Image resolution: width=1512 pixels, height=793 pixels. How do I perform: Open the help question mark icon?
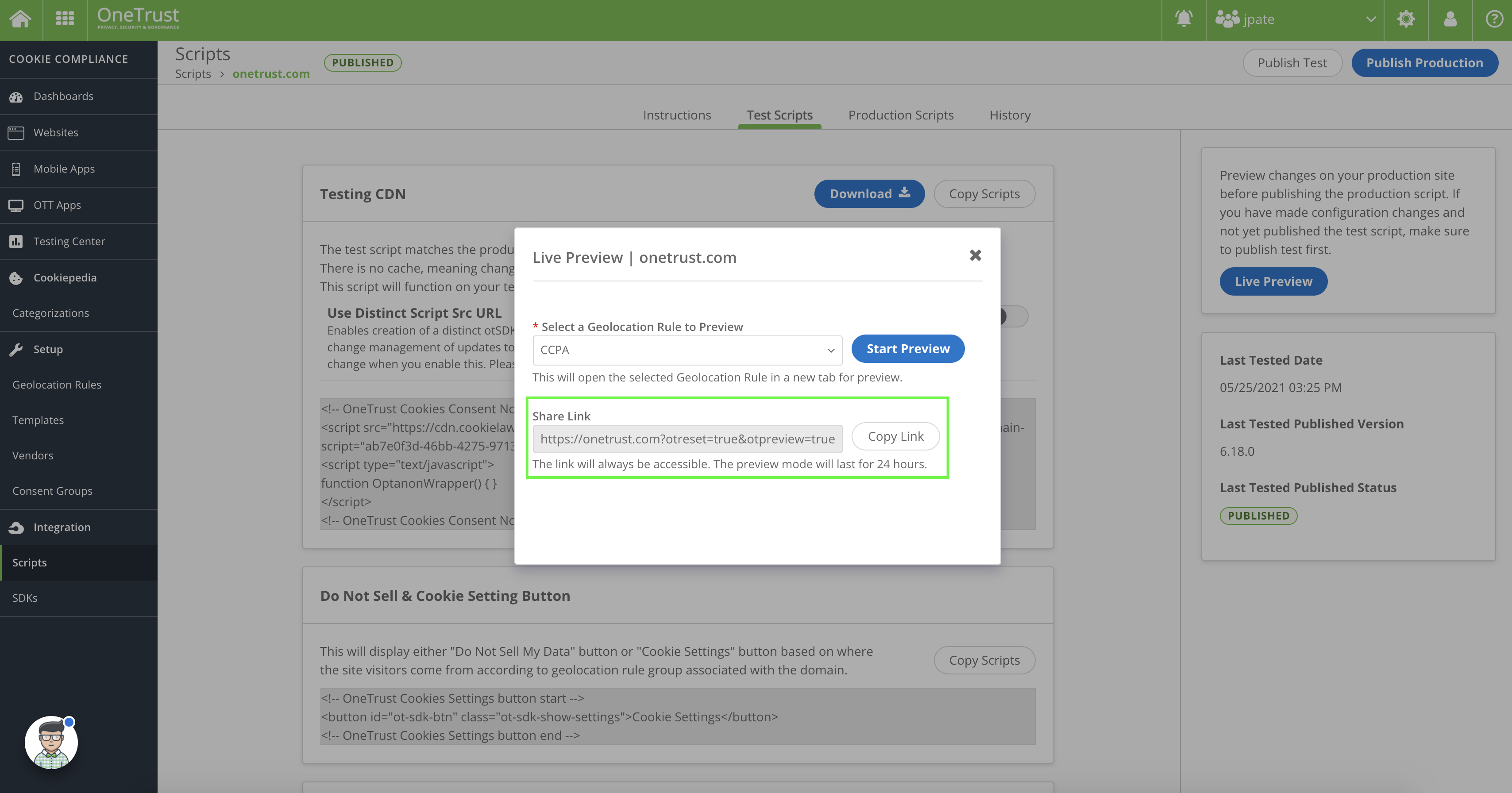(x=1494, y=19)
